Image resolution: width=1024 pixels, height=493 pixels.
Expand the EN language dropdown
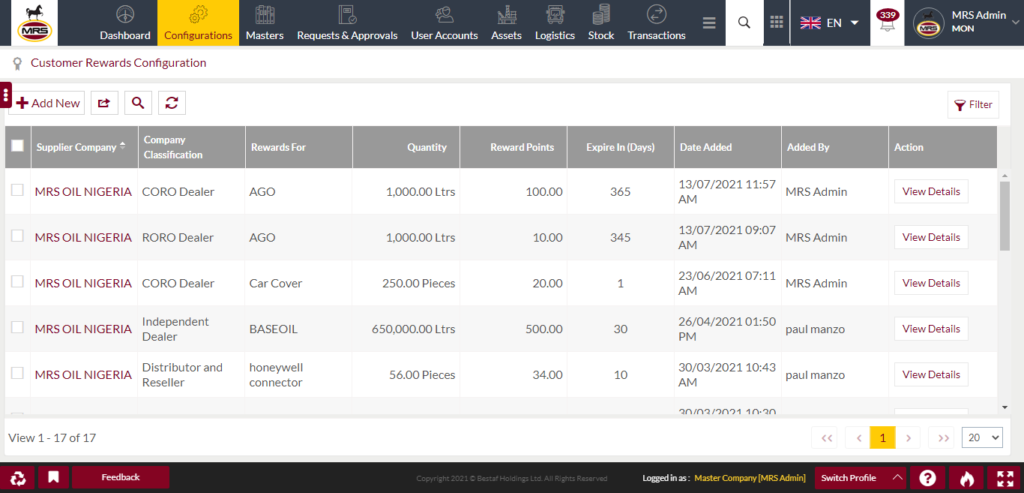(829, 23)
